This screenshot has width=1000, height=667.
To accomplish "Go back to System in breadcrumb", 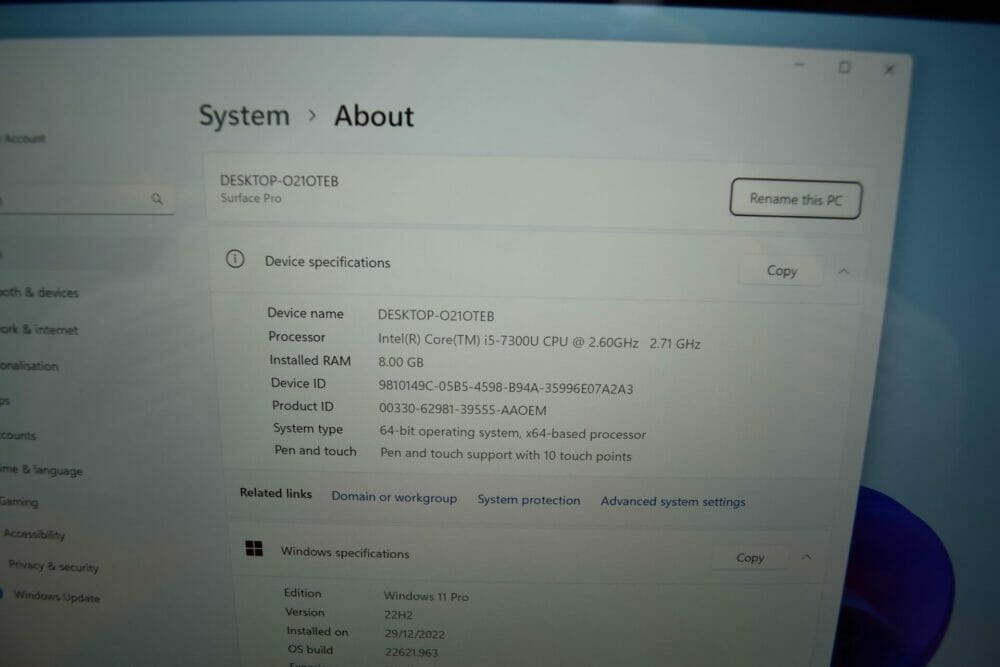I will [x=244, y=116].
